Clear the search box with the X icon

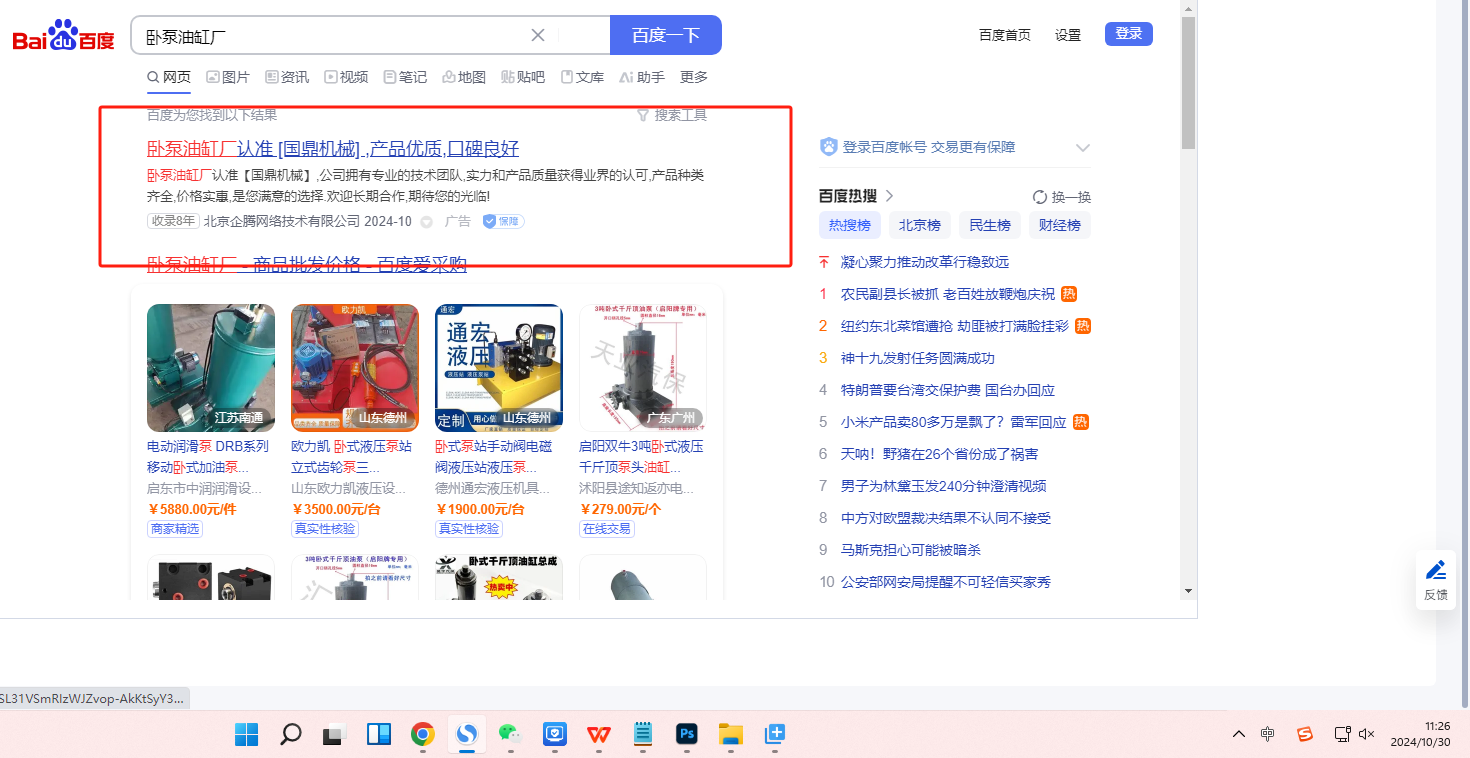pyautogui.click(x=537, y=35)
